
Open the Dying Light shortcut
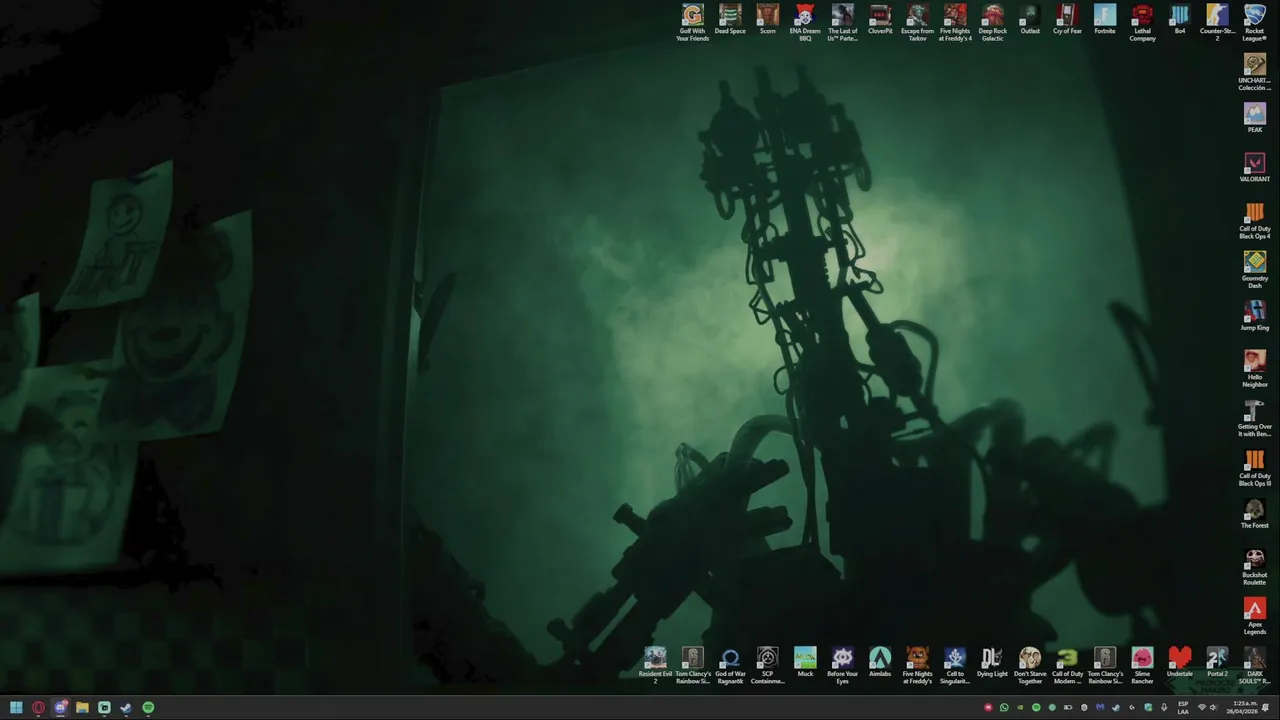[992, 662]
